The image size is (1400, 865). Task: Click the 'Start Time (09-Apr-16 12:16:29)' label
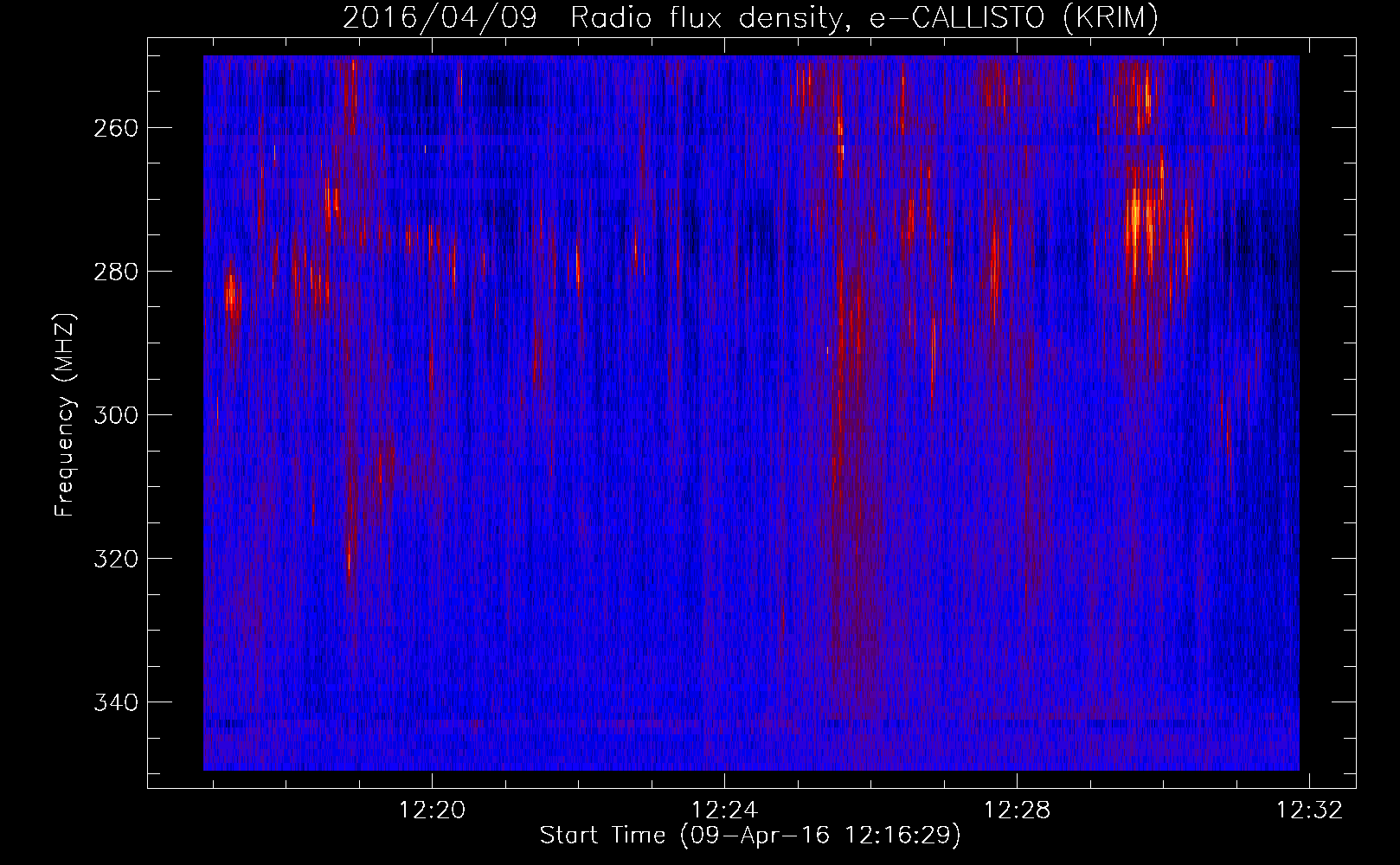tap(750, 836)
